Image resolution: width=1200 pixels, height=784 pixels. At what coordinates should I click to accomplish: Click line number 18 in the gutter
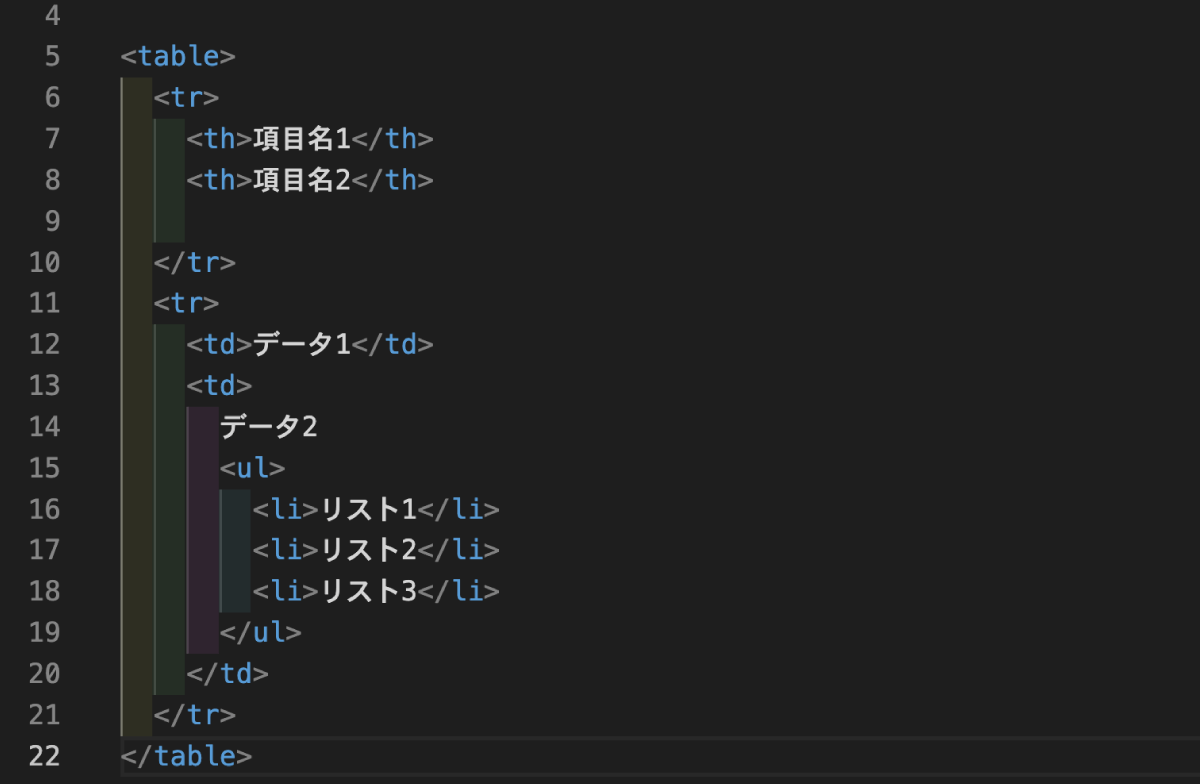point(45,591)
